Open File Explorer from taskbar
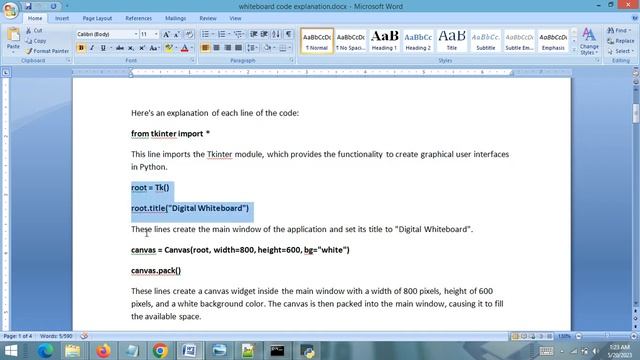This screenshot has width=640, height=360. click(x=73, y=351)
